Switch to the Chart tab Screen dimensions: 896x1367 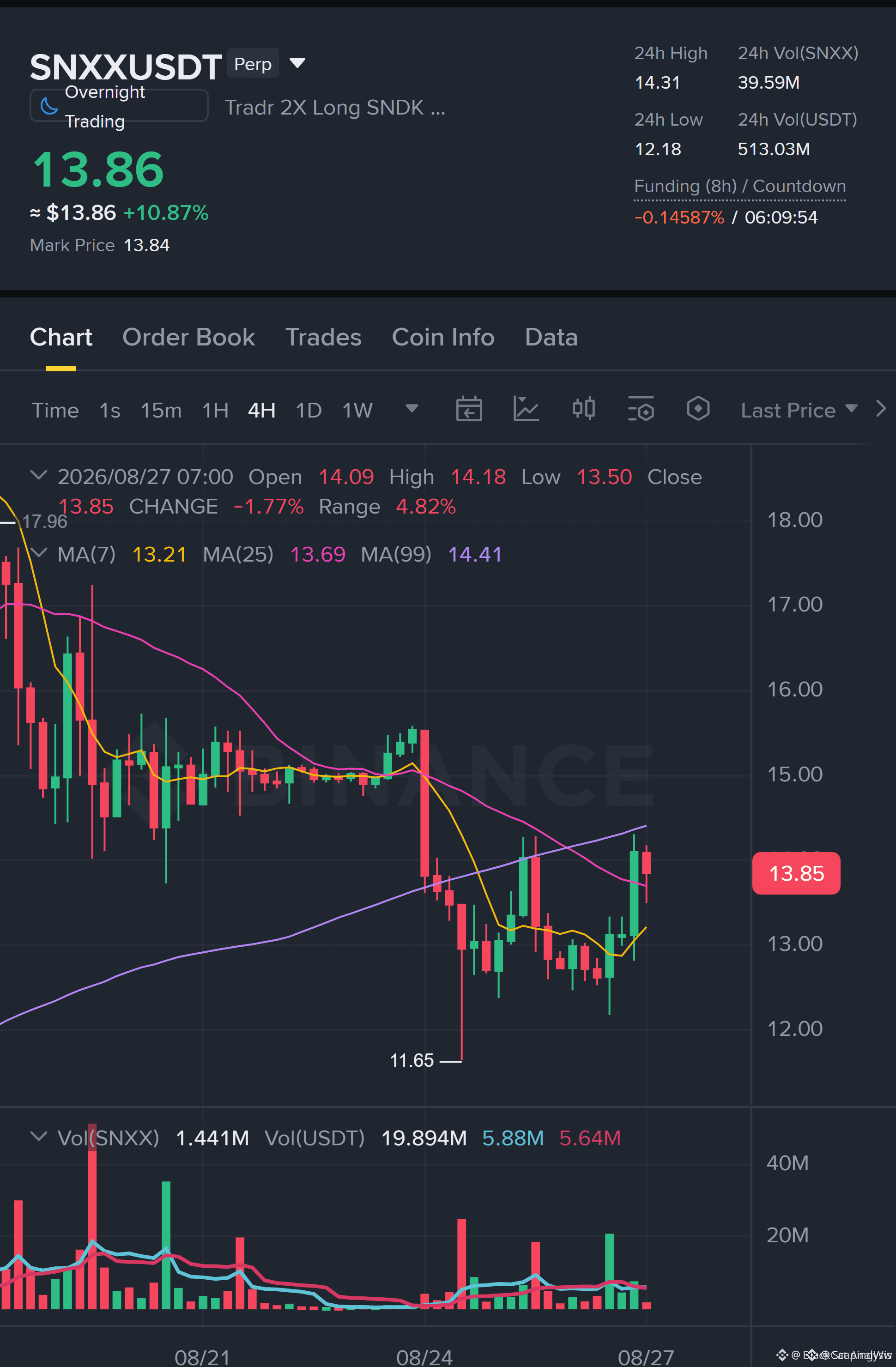tap(61, 337)
